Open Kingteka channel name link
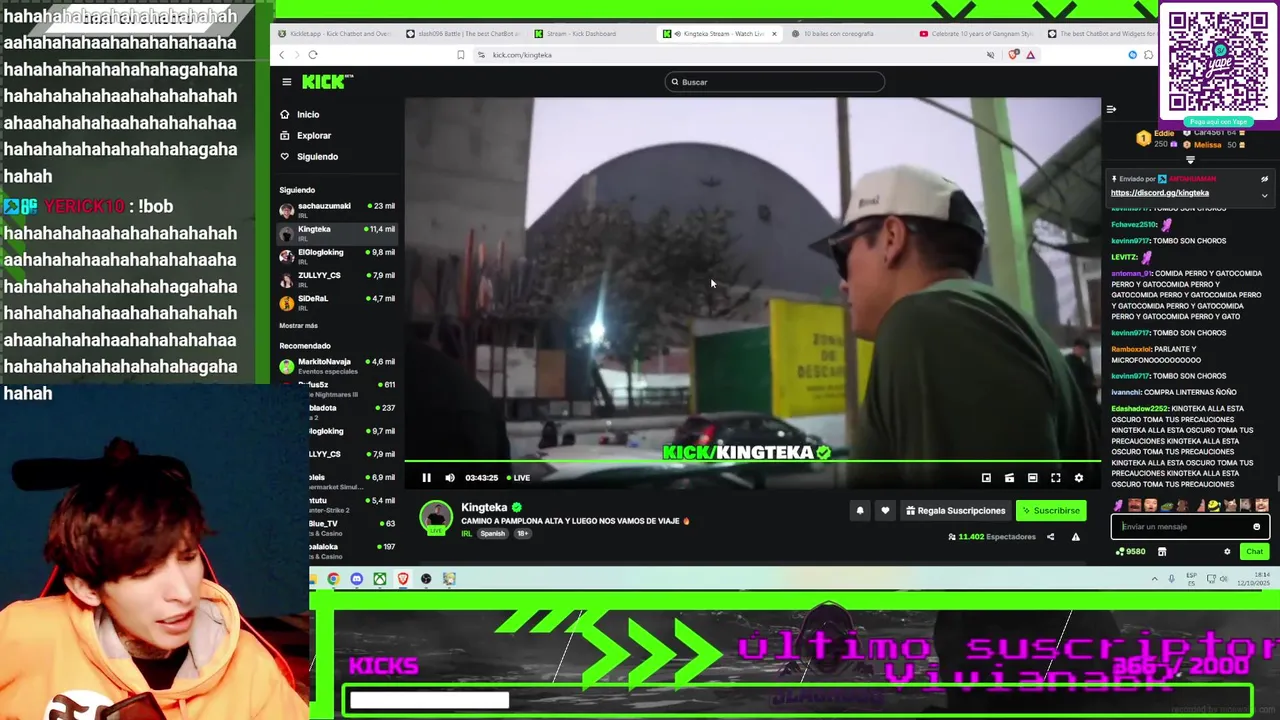Image resolution: width=1280 pixels, height=720 pixels. point(484,507)
